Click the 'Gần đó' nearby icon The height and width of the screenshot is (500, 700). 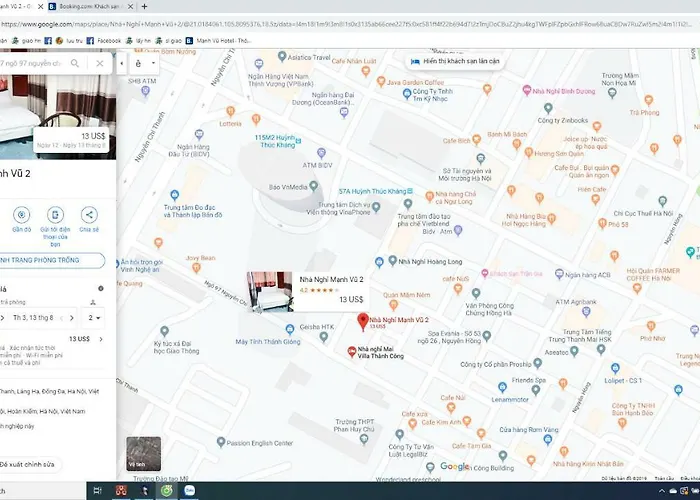point(21,215)
